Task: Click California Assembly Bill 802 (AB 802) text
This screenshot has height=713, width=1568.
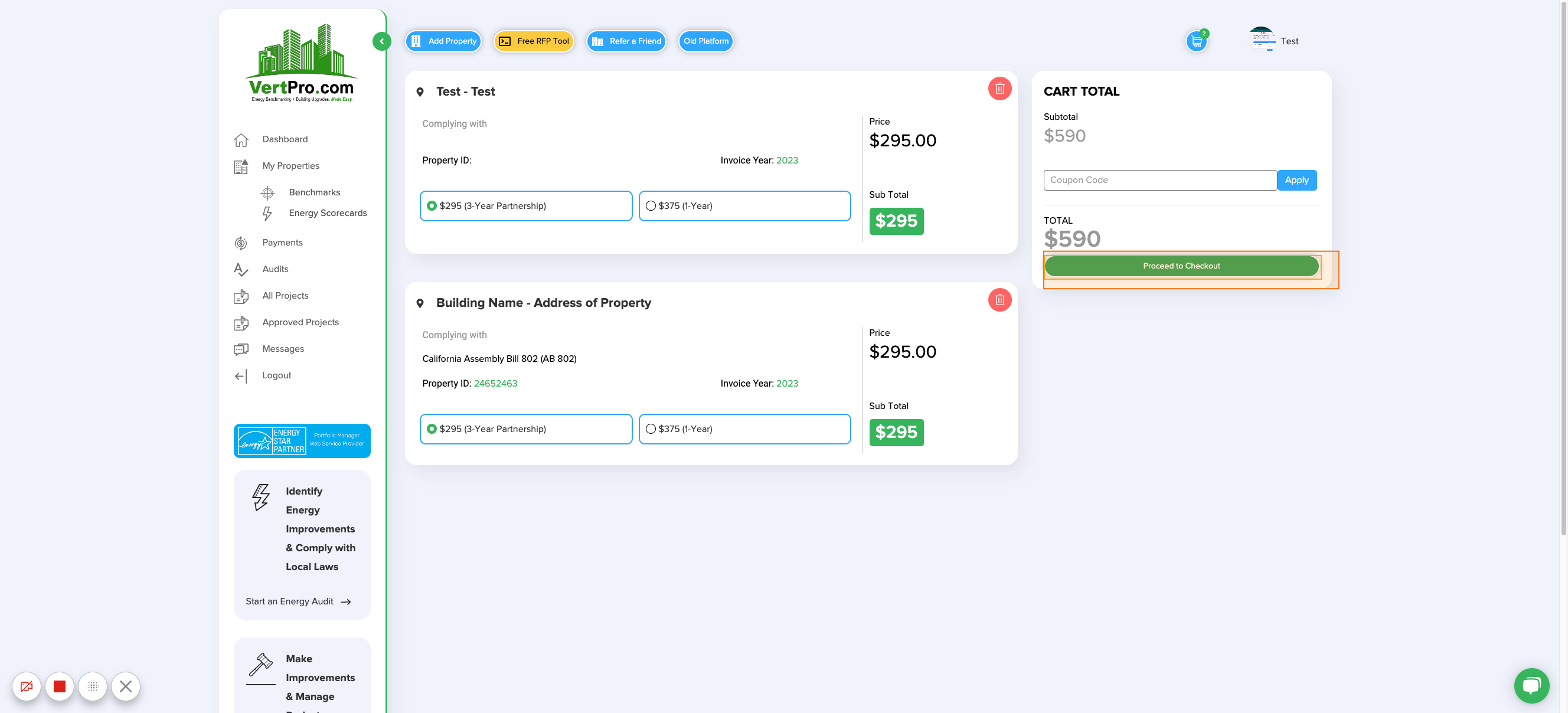Action: pyautogui.click(x=499, y=359)
